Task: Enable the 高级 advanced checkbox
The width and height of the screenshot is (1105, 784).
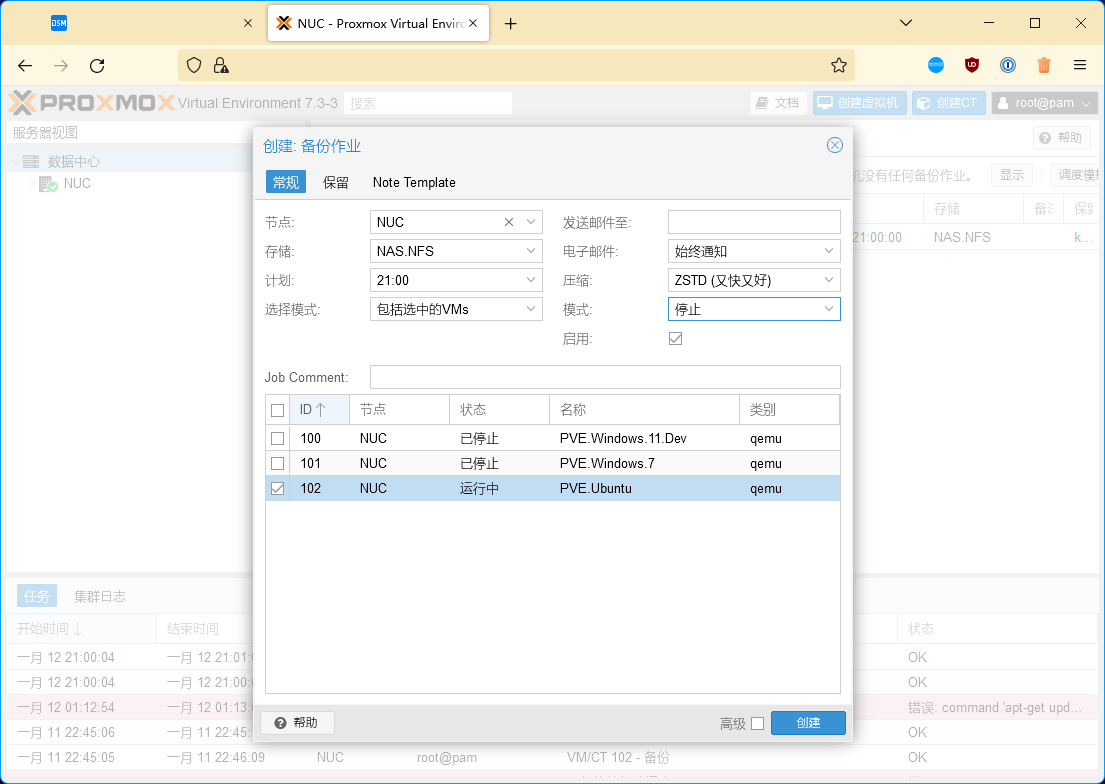Action: (x=757, y=723)
